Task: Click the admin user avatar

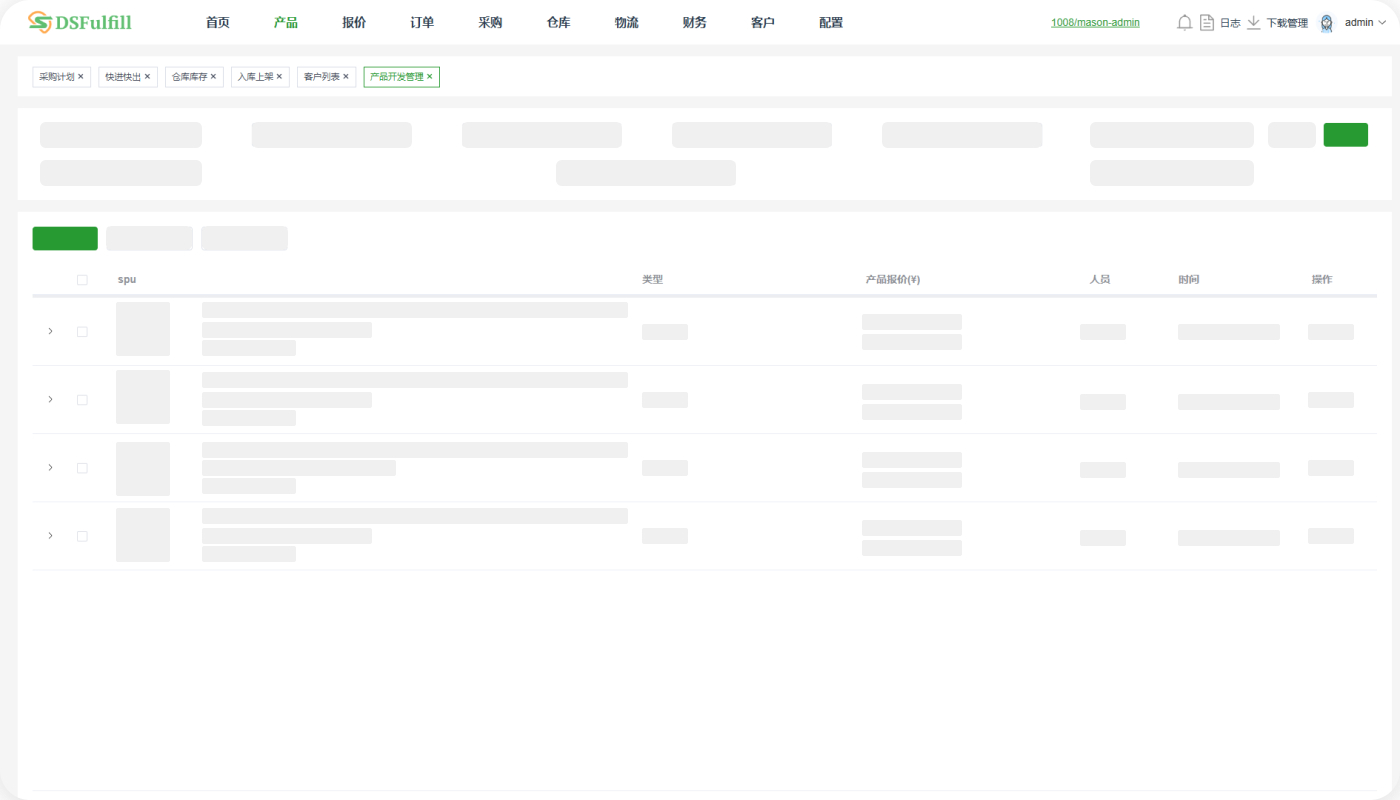Action: coord(1327,22)
